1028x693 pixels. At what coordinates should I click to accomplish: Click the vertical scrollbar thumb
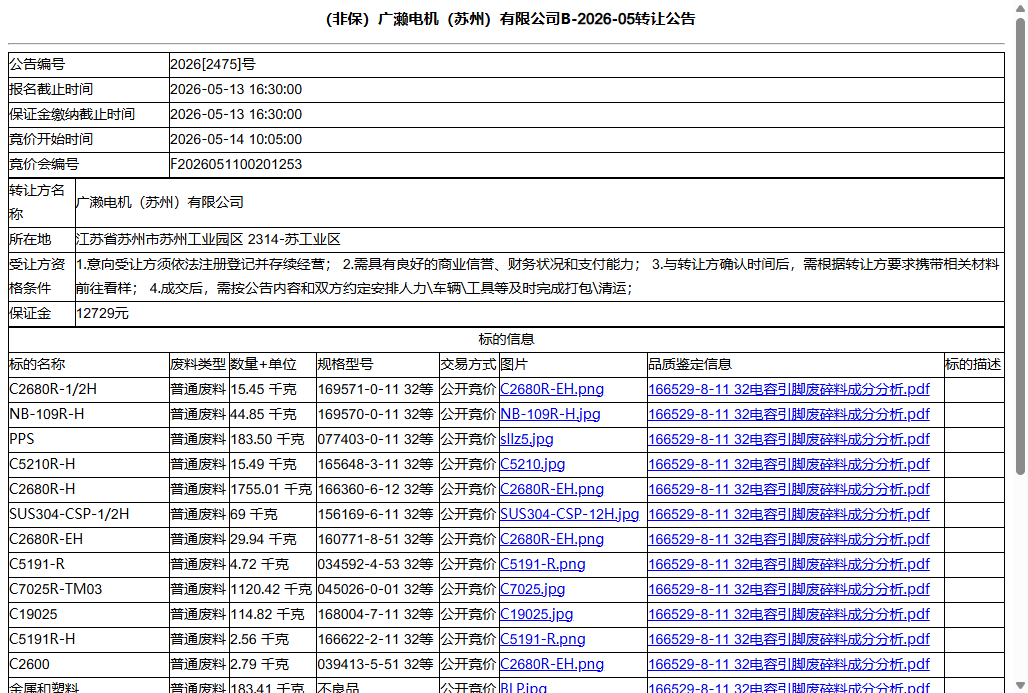tap(1019, 246)
